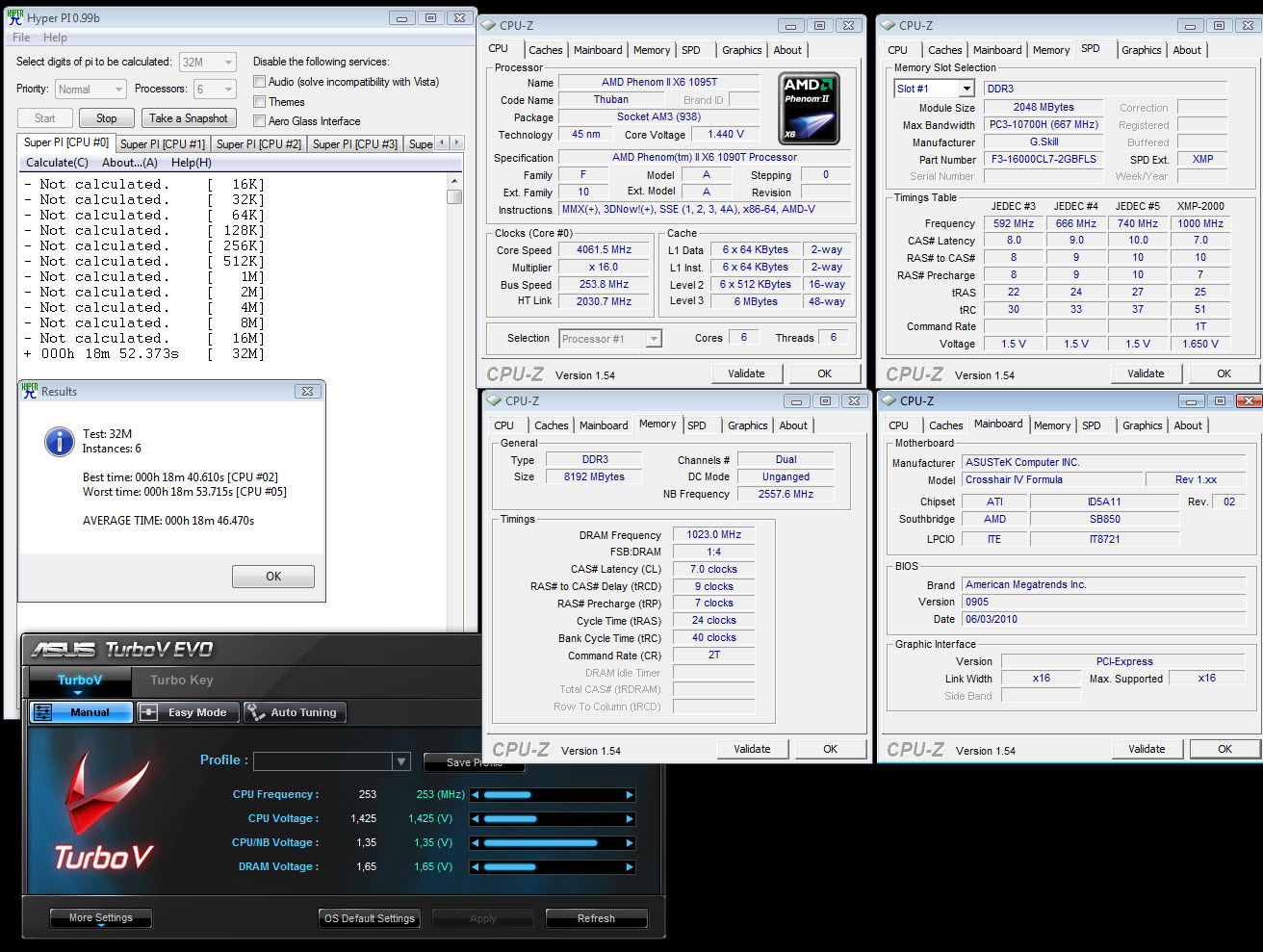1263x952 pixels.
Task: Decrease CPU Voltage with left arrow
Action: tap(475, 819)
